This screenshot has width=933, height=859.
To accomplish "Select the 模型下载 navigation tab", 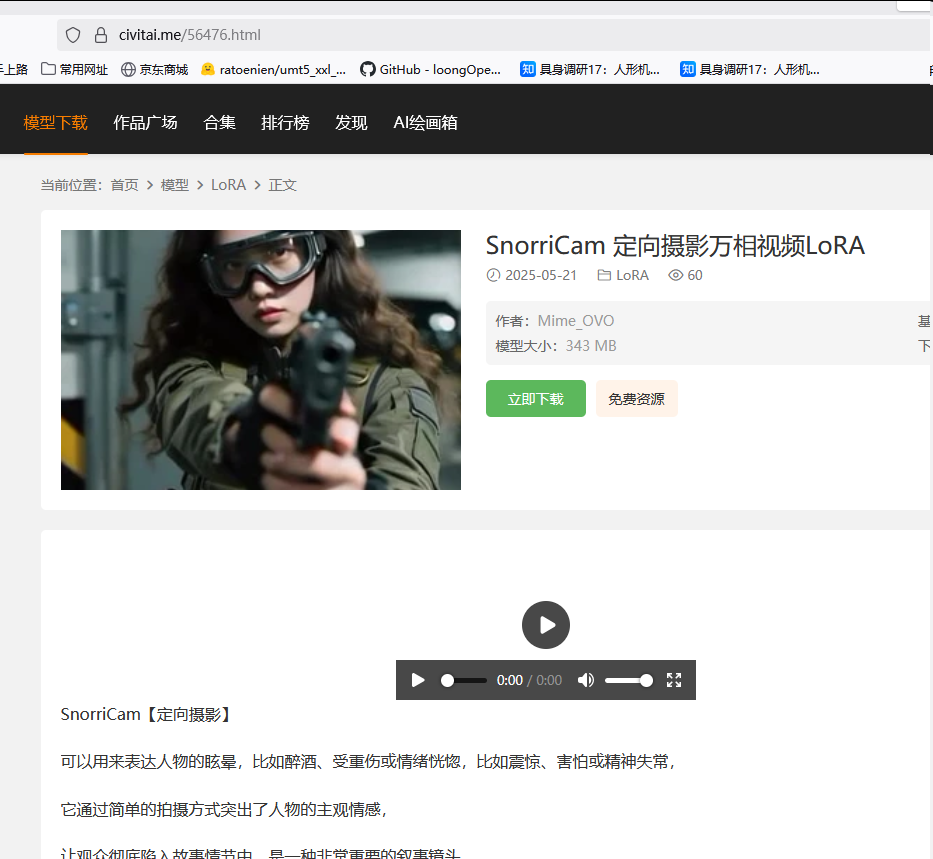I will [x=56, y=123].
